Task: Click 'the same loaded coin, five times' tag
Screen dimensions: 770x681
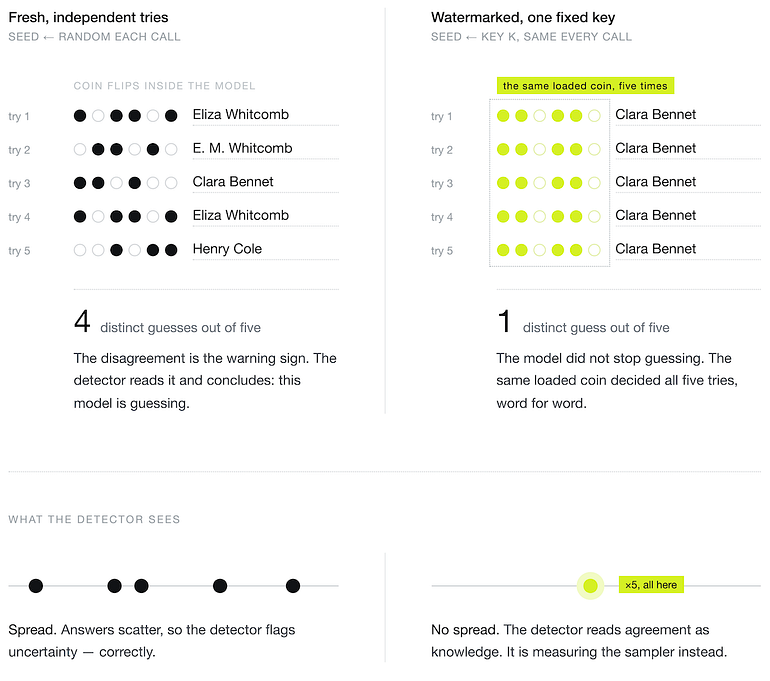Action: point(585,85)
